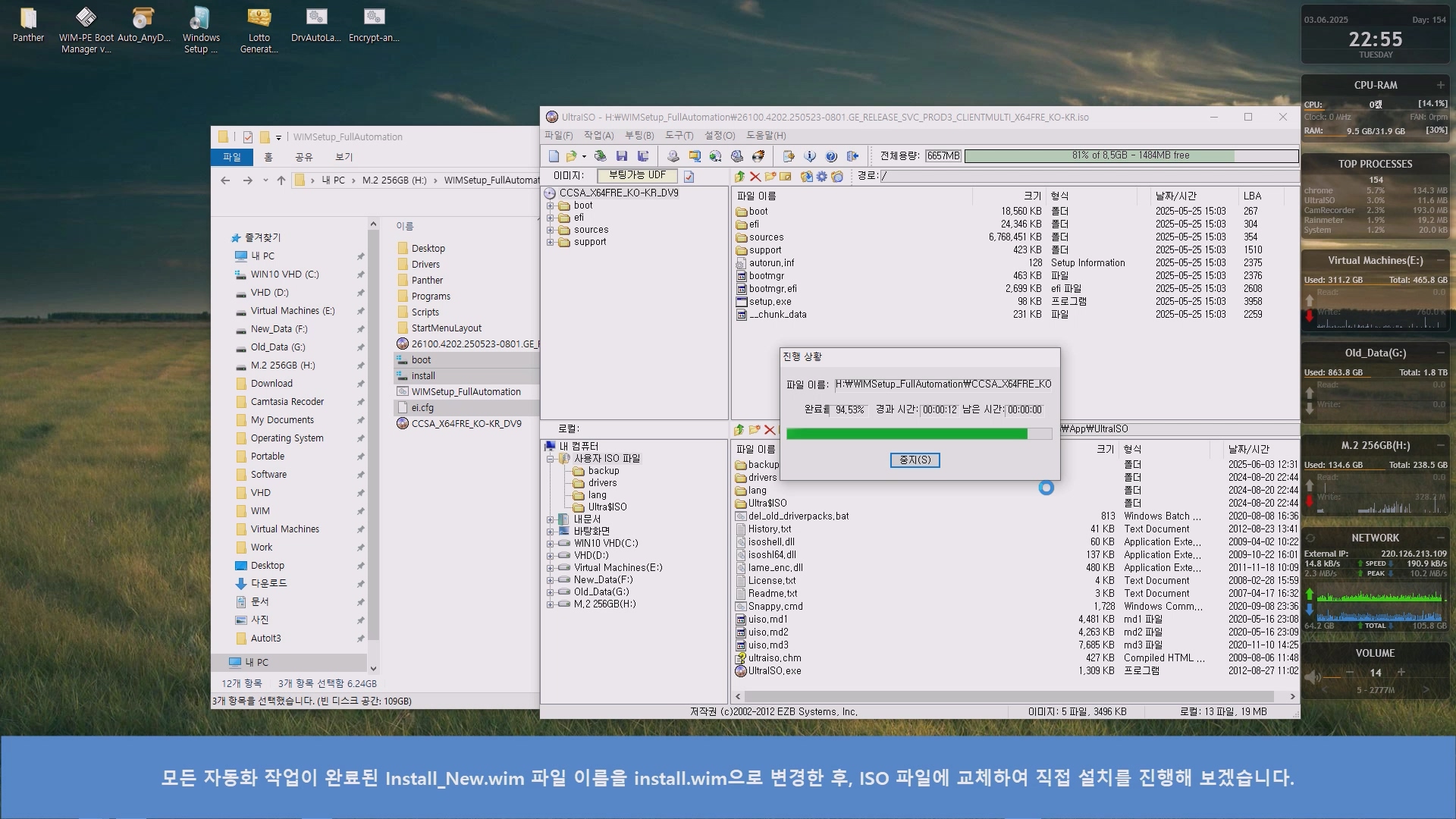Image resolution: width=1456 pixels, height=819 pixels.
Task: Open the 부팅(B) menu
Action: [x=639, y=136]
